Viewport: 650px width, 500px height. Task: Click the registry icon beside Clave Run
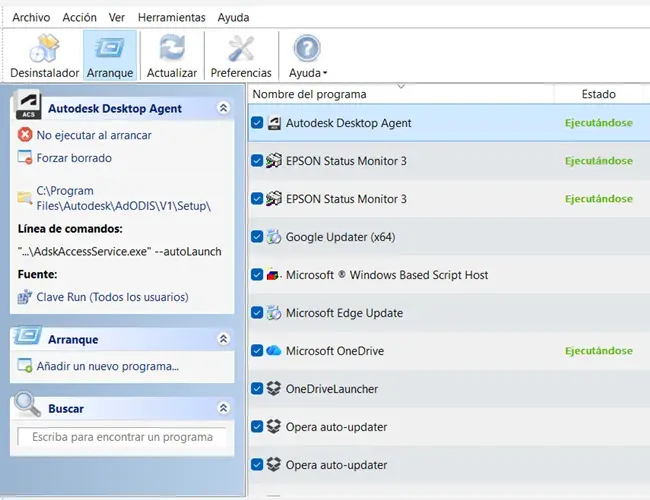pos(25,297)
